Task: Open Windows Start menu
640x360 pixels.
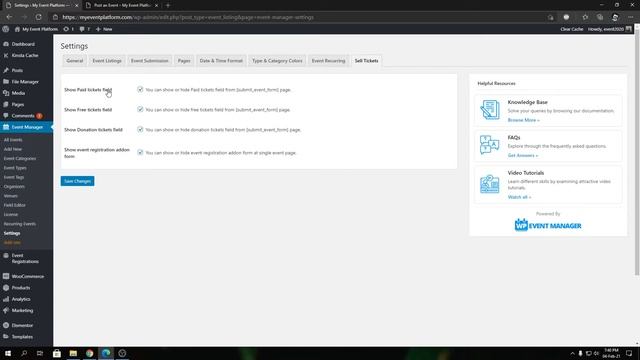Action: coord(8,353)
